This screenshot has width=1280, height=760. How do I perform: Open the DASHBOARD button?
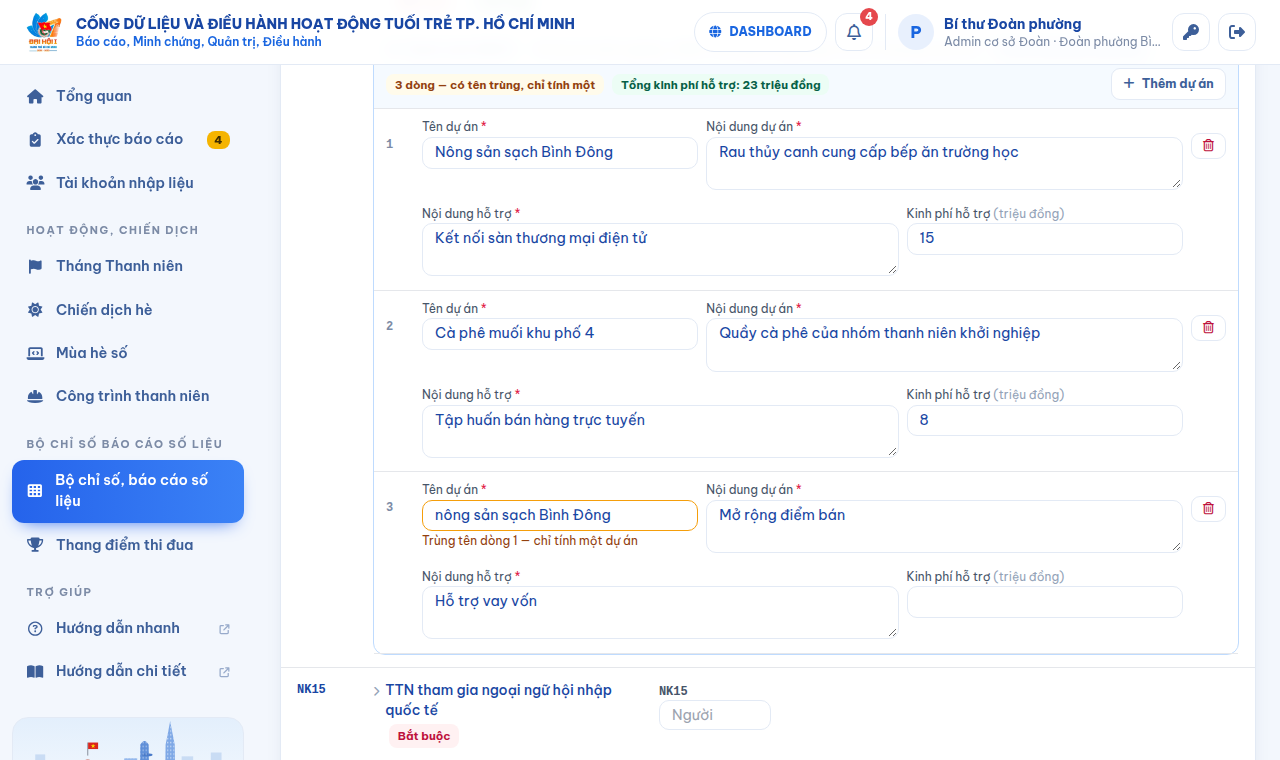click(x=760, y=32)
